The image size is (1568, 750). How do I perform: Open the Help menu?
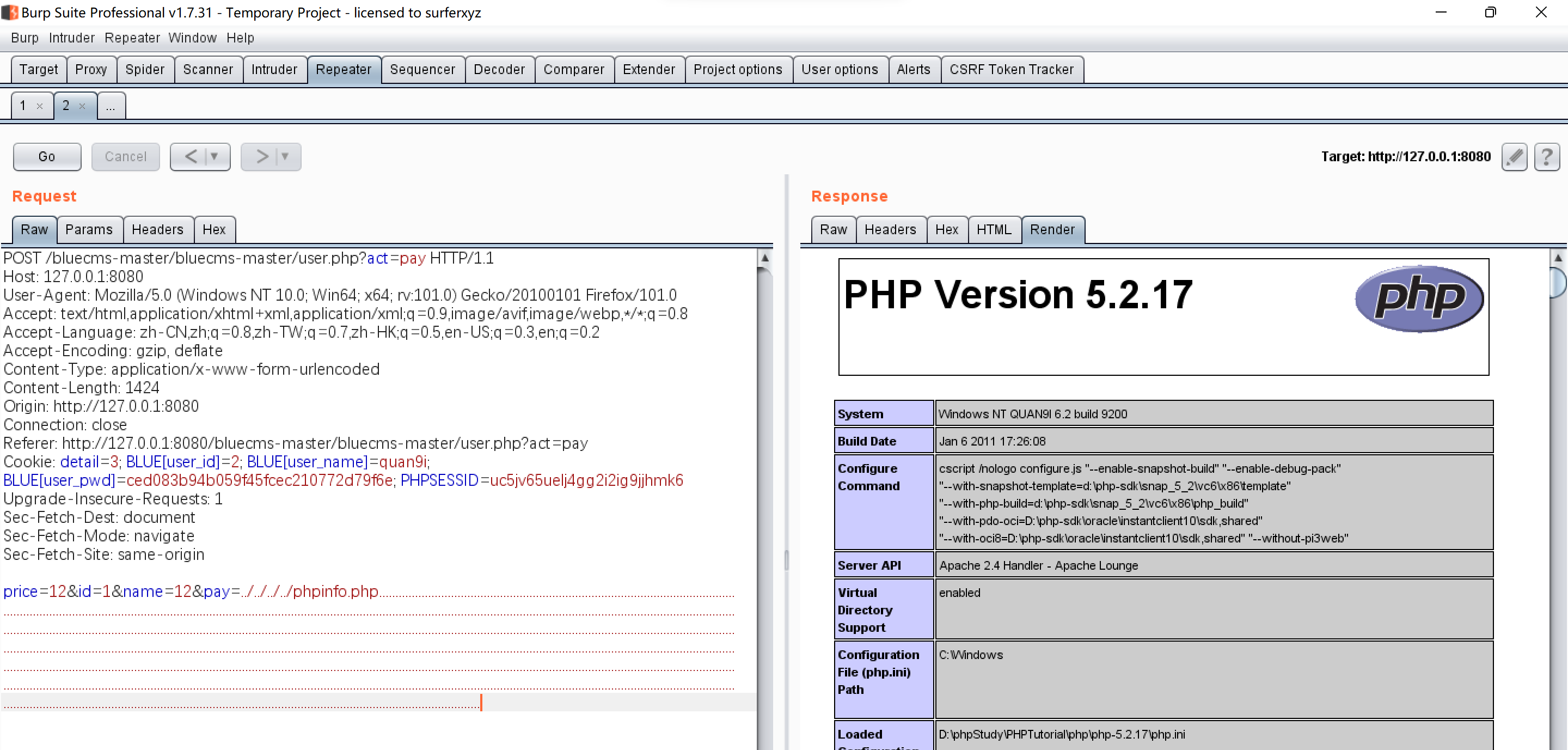241,38
